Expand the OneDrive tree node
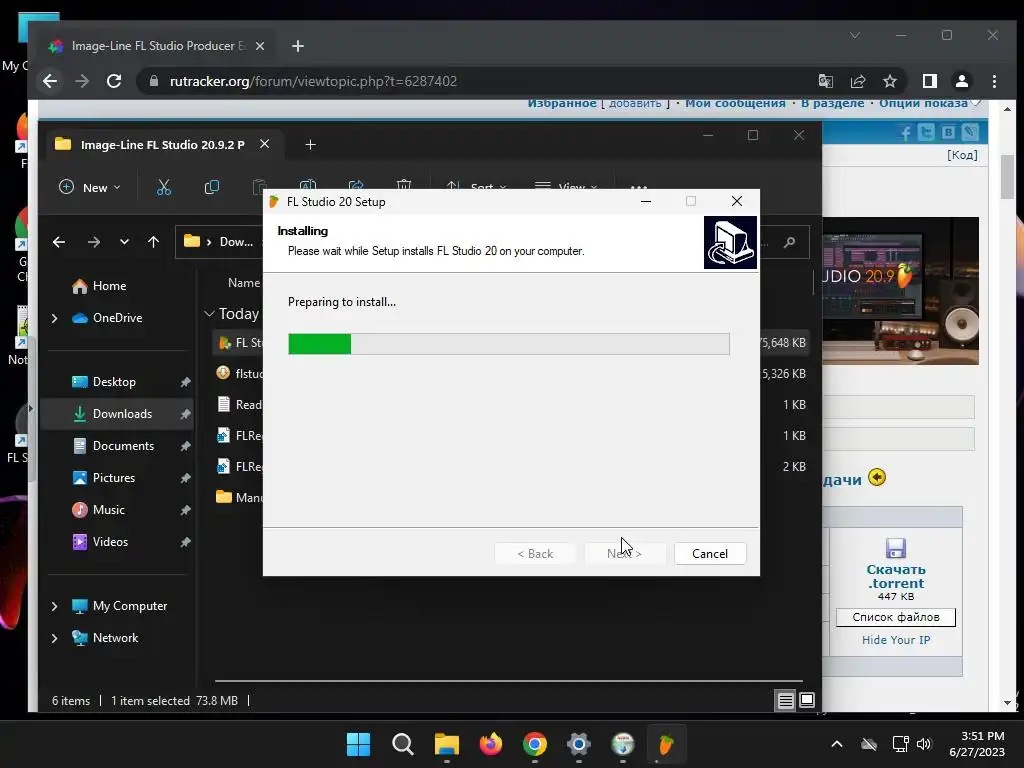Image resolution: width=1024 pixels, height=768 pixels. [55, 318]
